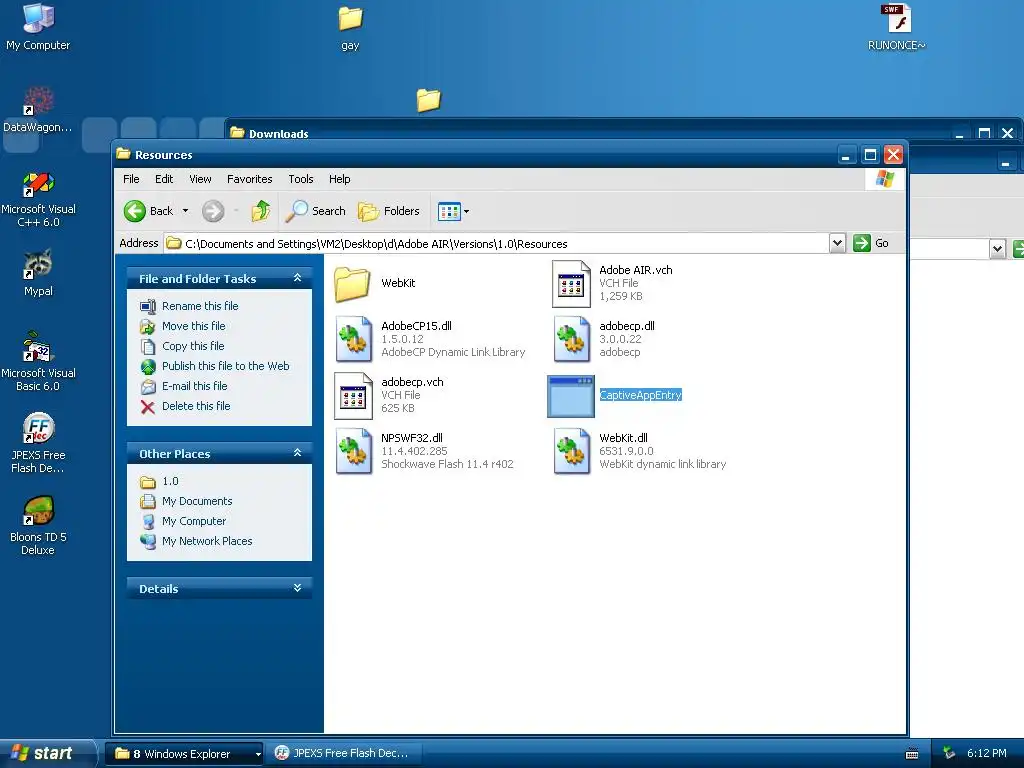Open the Edit menu

[x=164, y=179]
